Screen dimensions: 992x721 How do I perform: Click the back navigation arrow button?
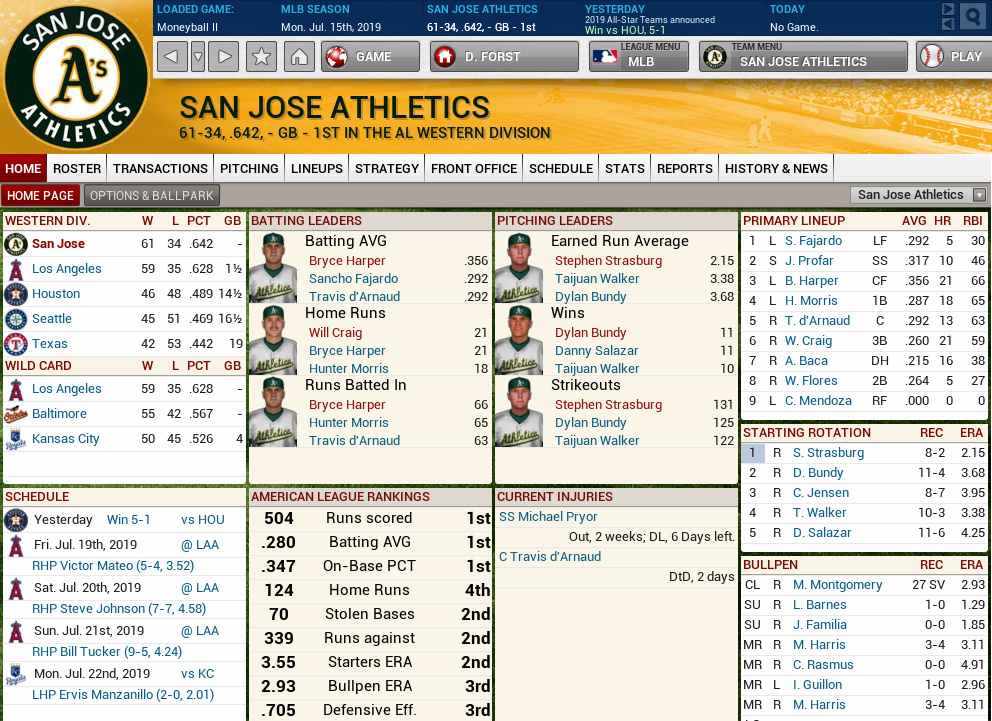pos(171,57)
